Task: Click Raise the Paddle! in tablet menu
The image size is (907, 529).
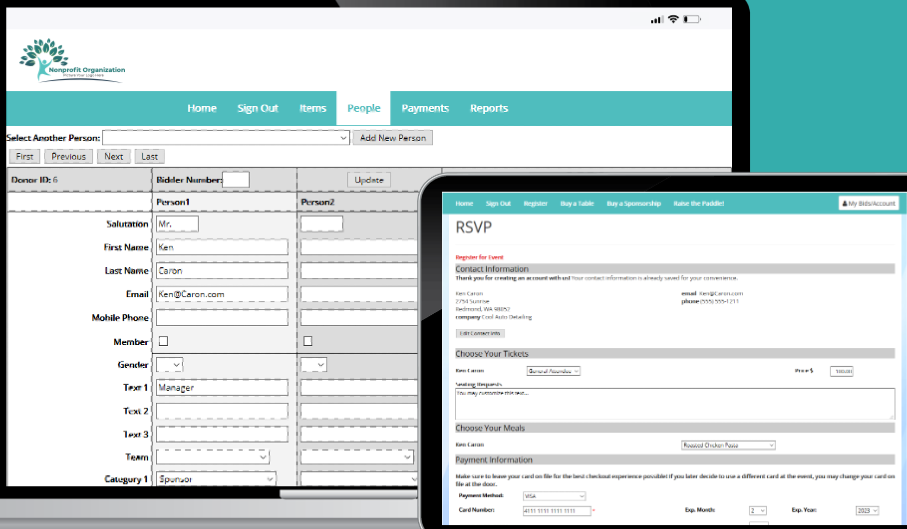Action: coord(698,204)
